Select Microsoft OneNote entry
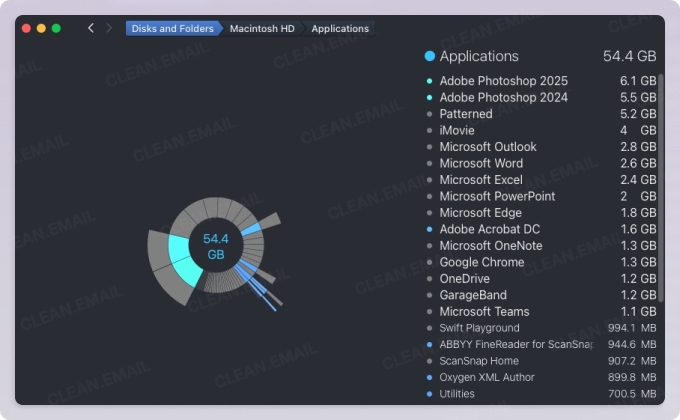This screenshot has width=680, height=420. click(x=541, y=246)
